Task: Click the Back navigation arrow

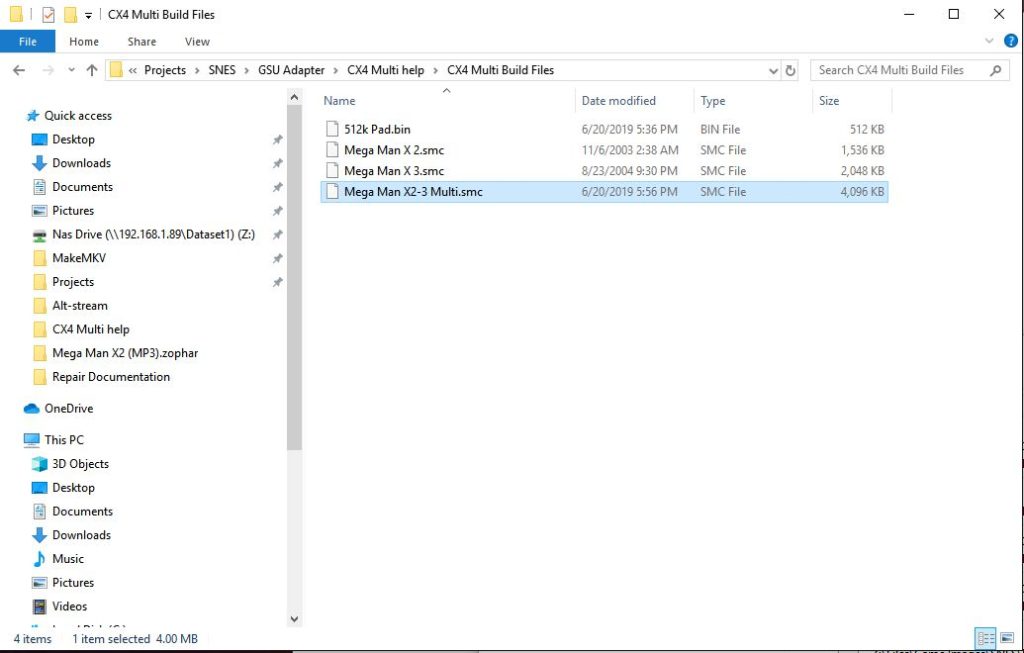Action: pyautogui.click(x=19, y=70)
